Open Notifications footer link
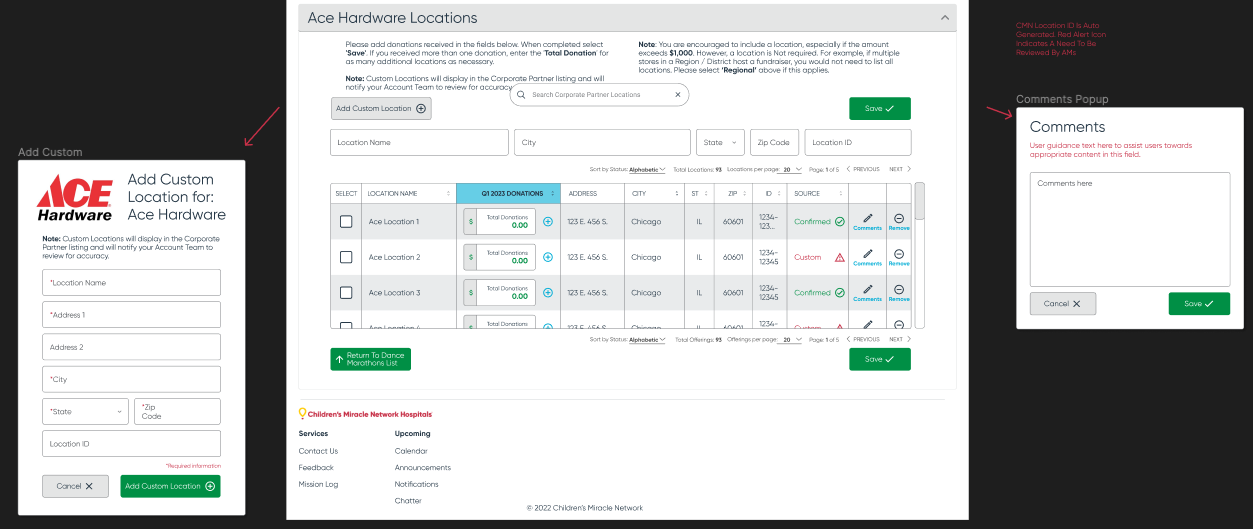 pyautogui.click(x=416, y=484)
